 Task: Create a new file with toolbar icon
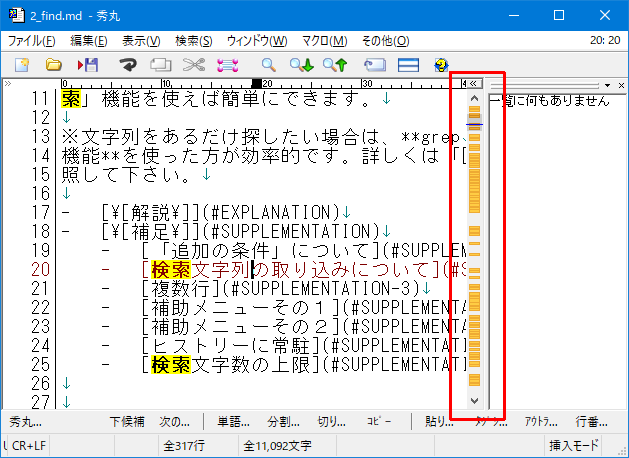[x=22, y=65]
